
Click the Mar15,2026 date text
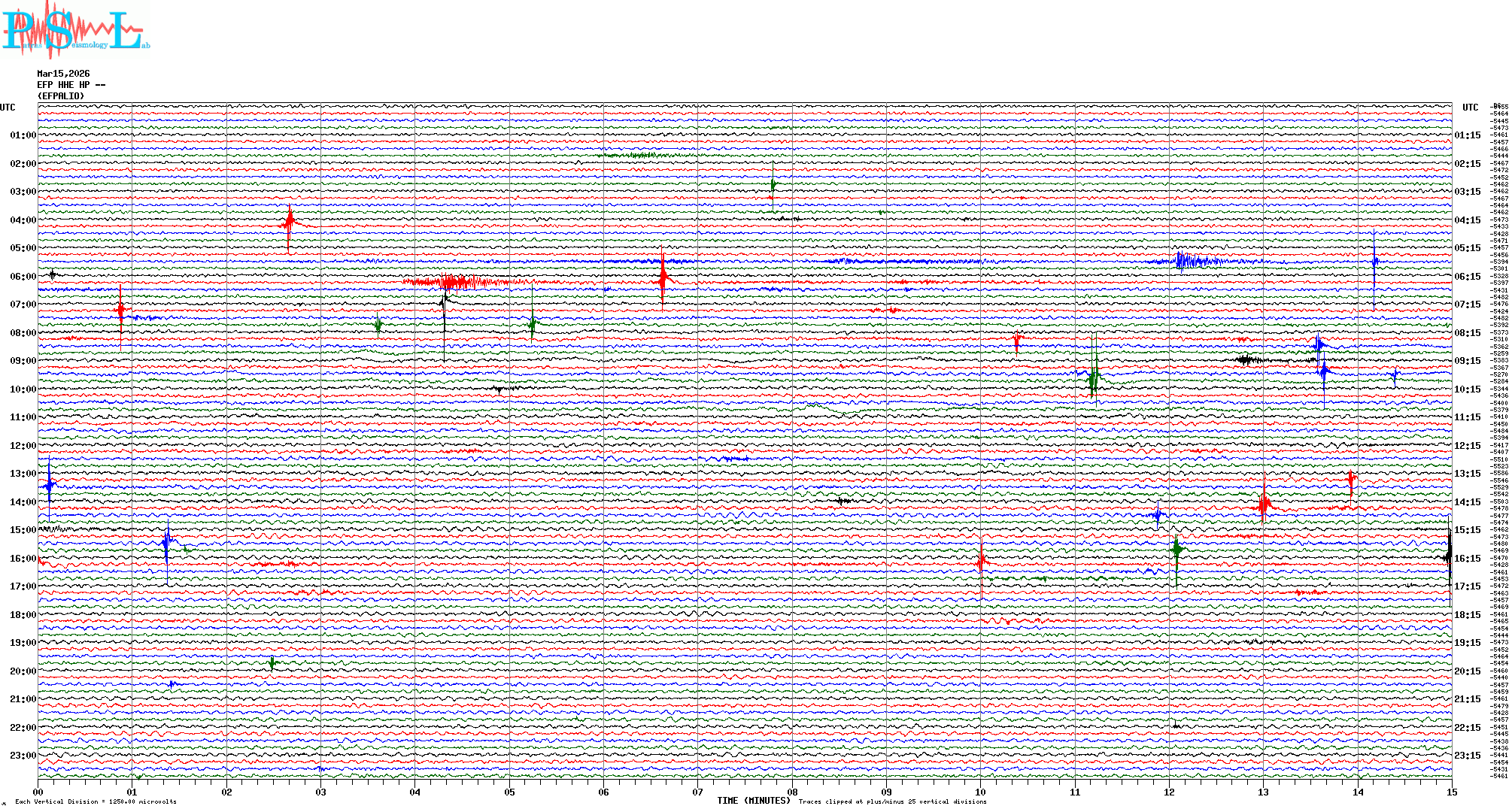(x=63, y=74)
